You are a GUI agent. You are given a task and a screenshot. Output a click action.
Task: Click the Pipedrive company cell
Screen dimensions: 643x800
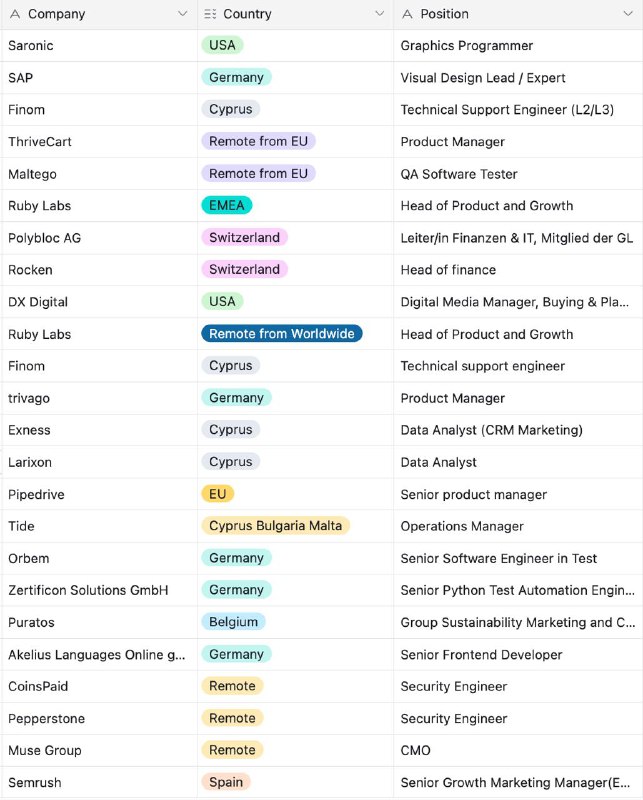click(99, 494)
